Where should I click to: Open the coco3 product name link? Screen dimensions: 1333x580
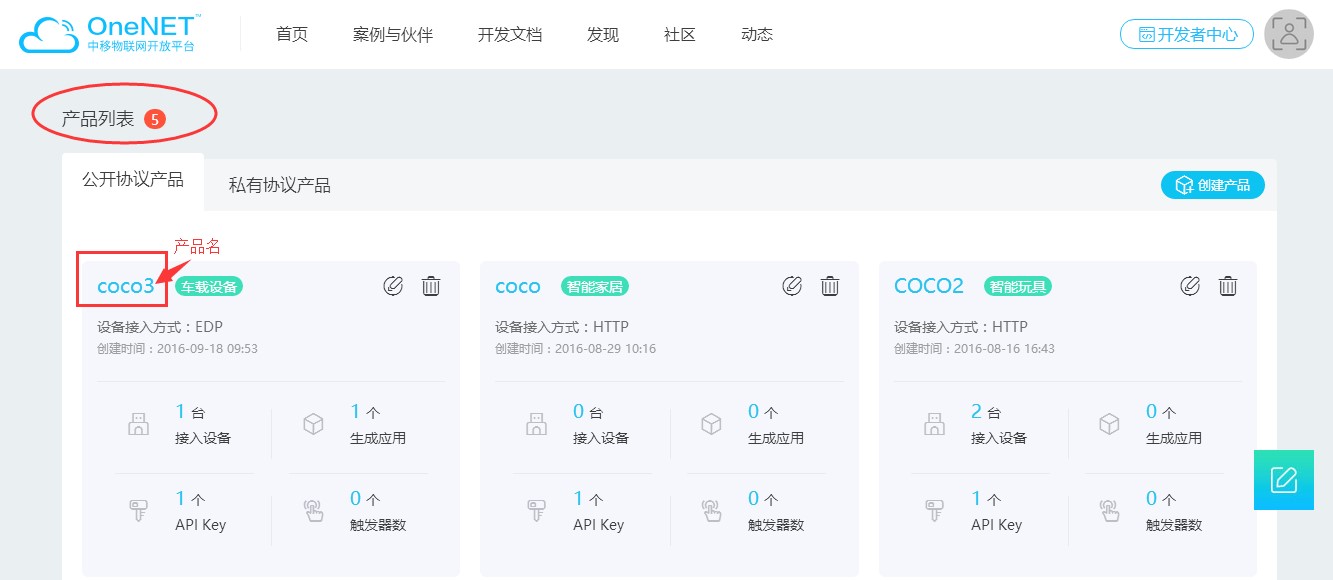pyautogui.click(x=126, y=287)
